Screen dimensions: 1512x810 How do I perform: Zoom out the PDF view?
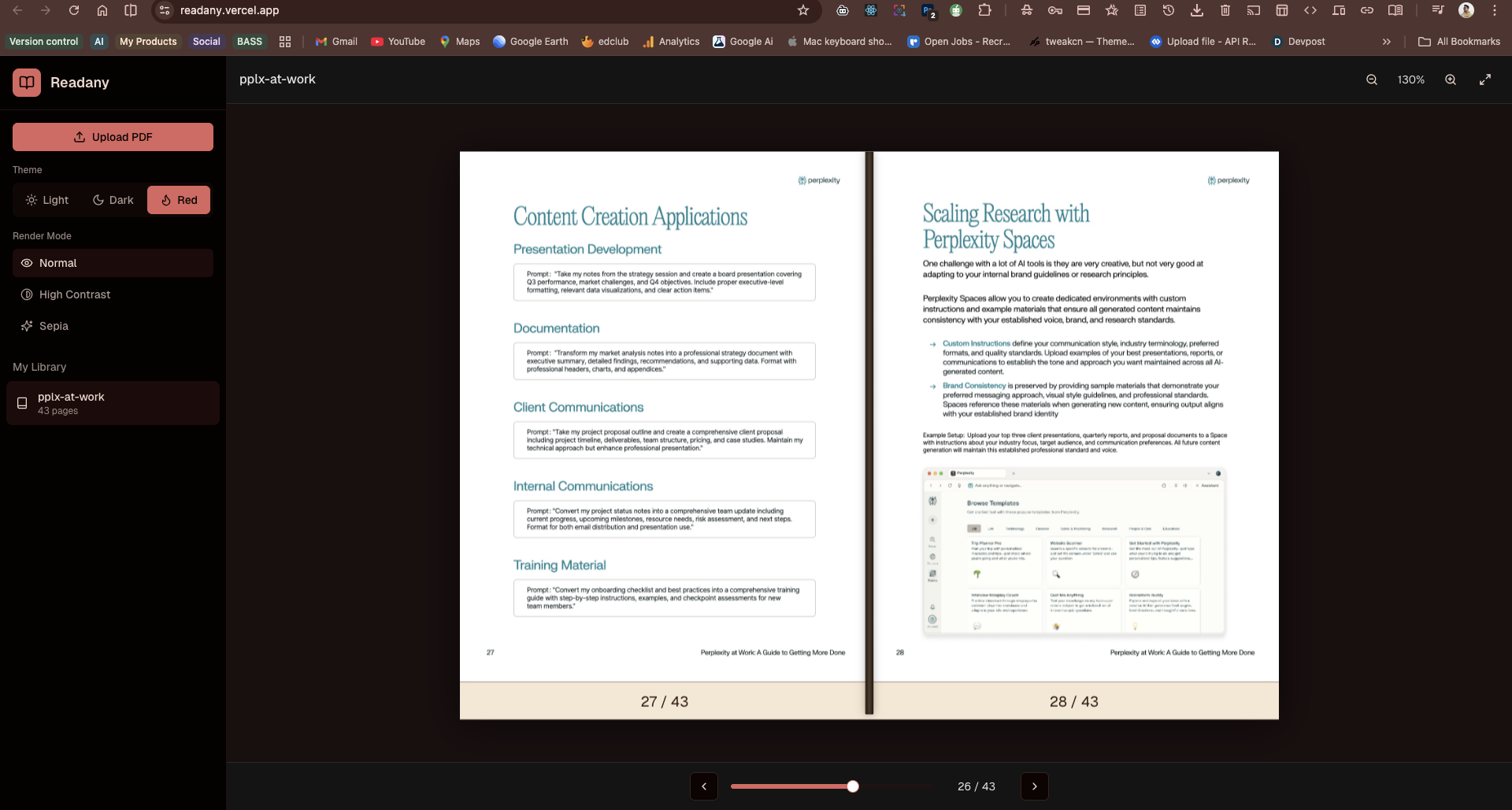[x=1372, y=80]
